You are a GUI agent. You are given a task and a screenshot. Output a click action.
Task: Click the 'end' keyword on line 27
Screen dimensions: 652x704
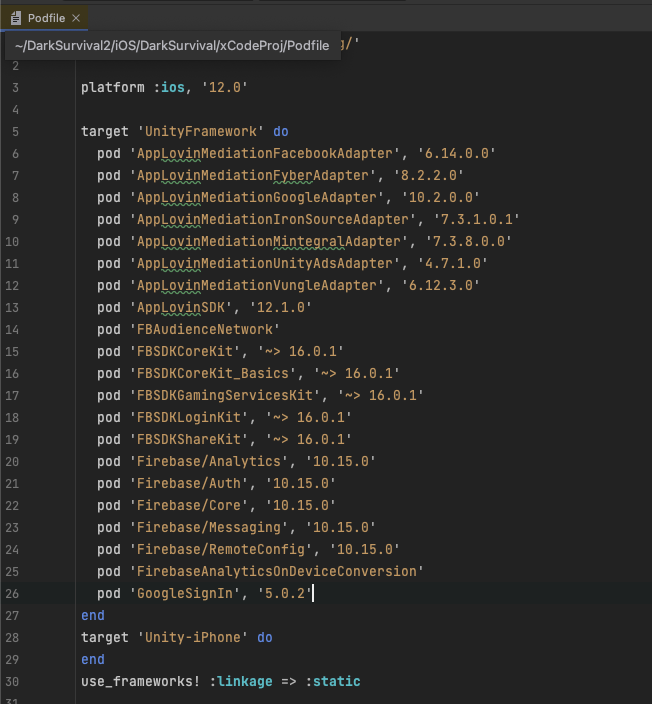pos(93,615)
